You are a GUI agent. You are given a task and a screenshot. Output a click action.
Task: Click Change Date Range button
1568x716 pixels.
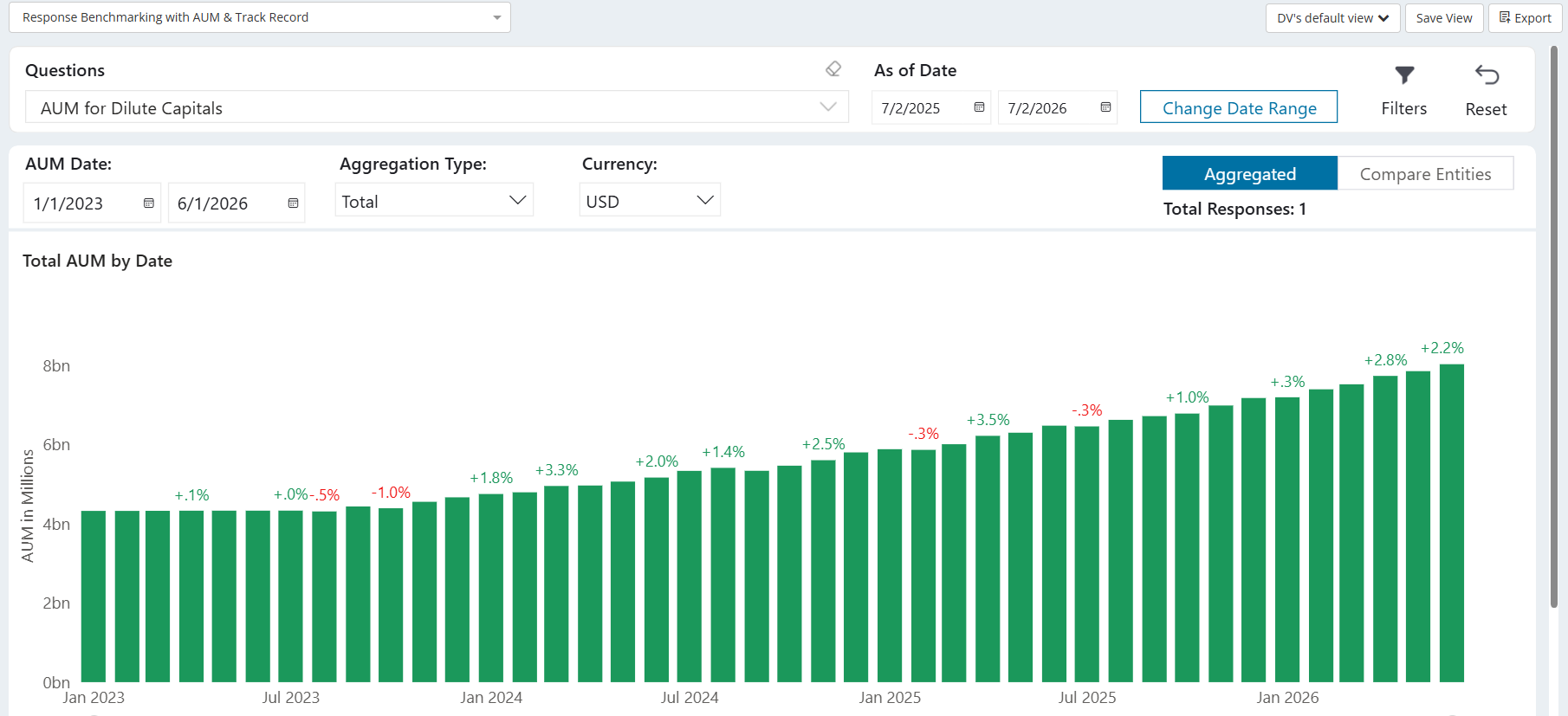tap(1239, 107)
